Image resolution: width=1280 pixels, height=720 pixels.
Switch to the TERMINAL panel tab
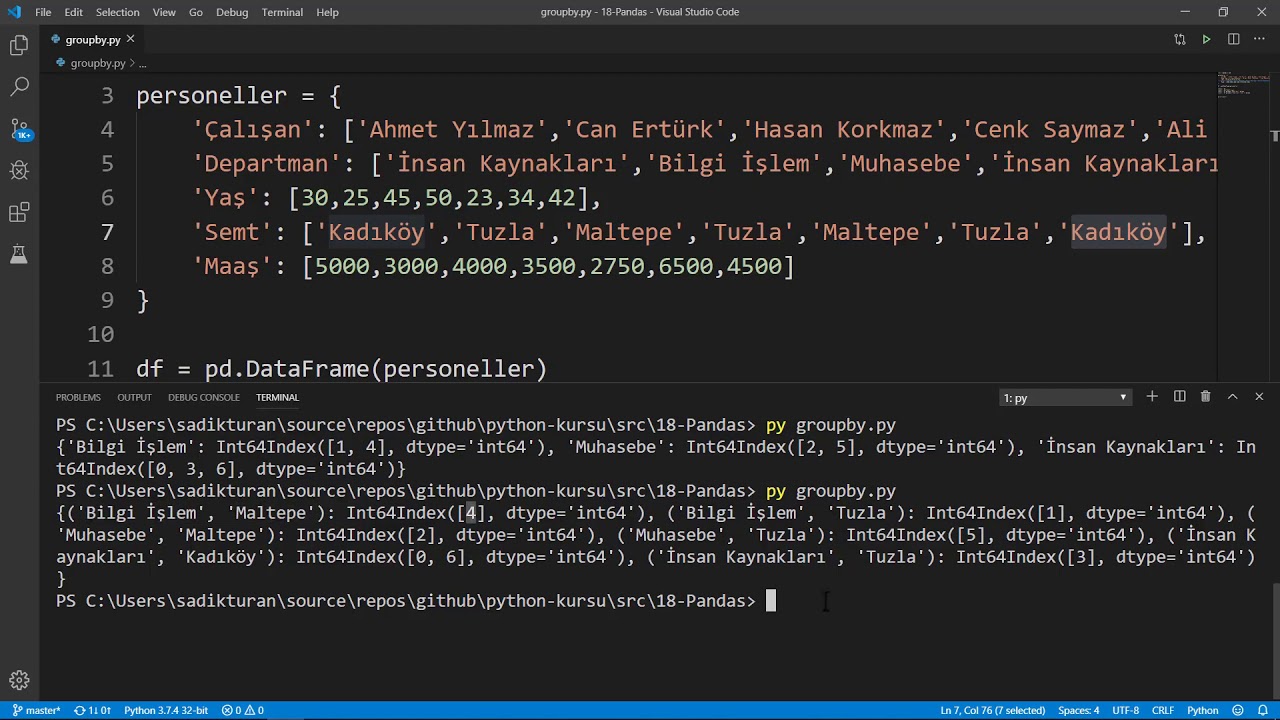pos(277,398)
